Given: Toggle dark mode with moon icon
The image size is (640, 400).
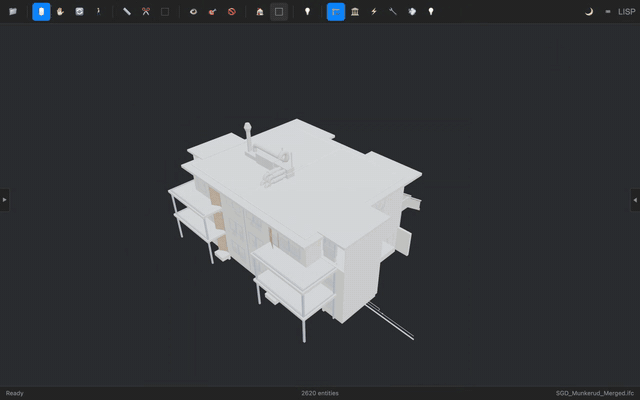Looking at the screenshot, I should pyautogui.click(x=589, y=11).
